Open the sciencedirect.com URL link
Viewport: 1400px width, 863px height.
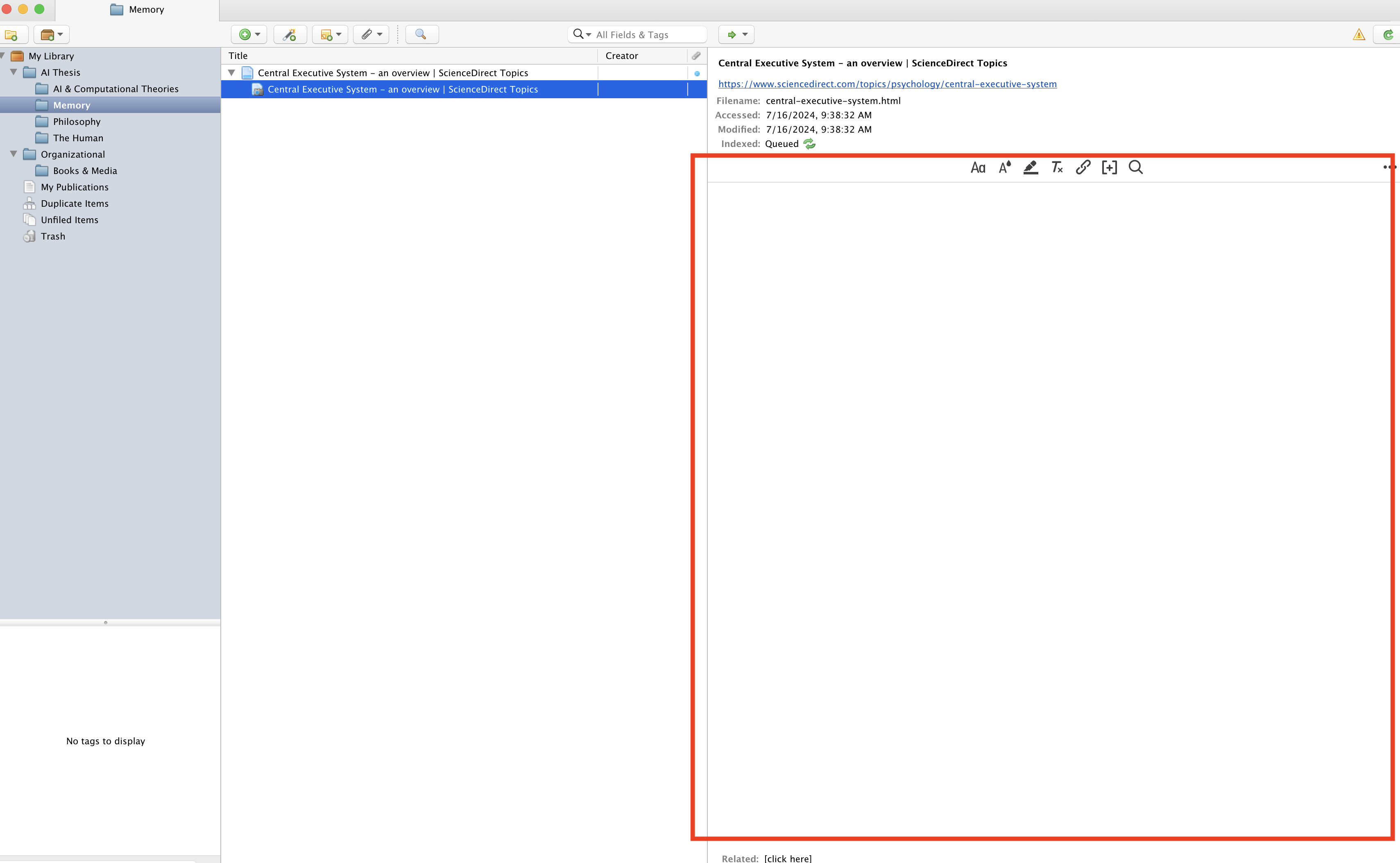tap(887, 84)
